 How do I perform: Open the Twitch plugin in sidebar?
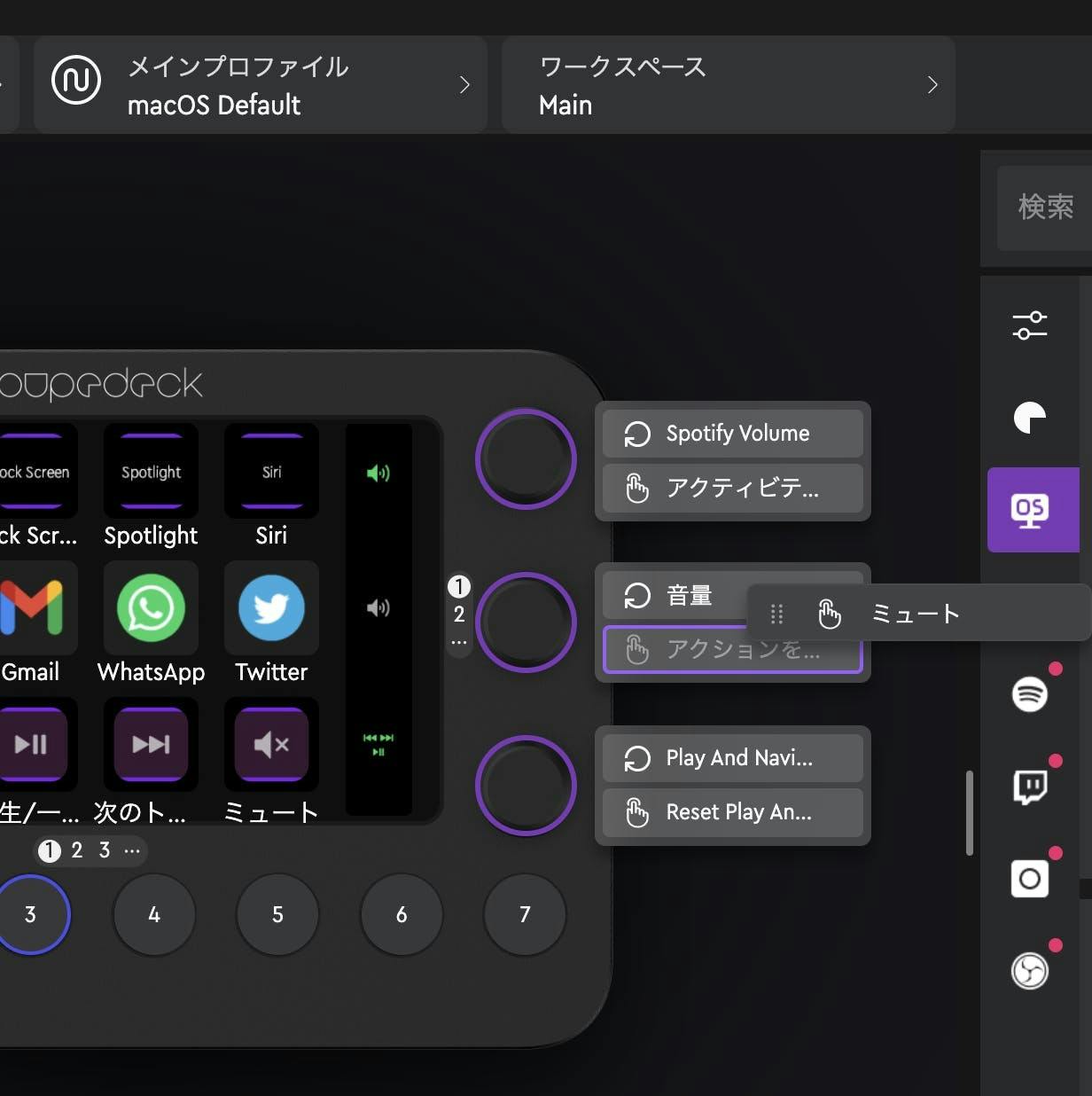[x=1029, y=786]
